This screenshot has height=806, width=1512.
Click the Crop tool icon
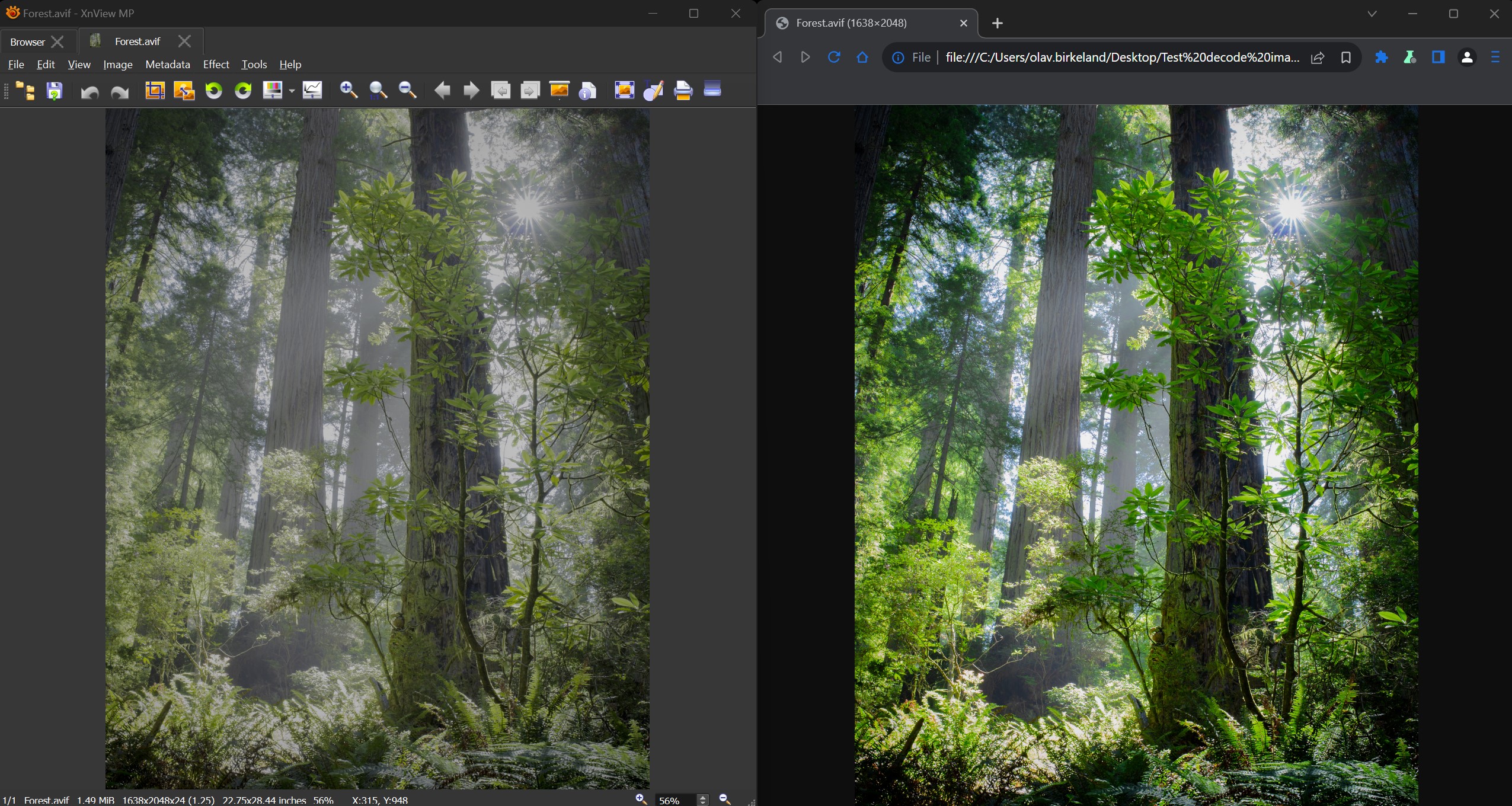click(155, 91)
